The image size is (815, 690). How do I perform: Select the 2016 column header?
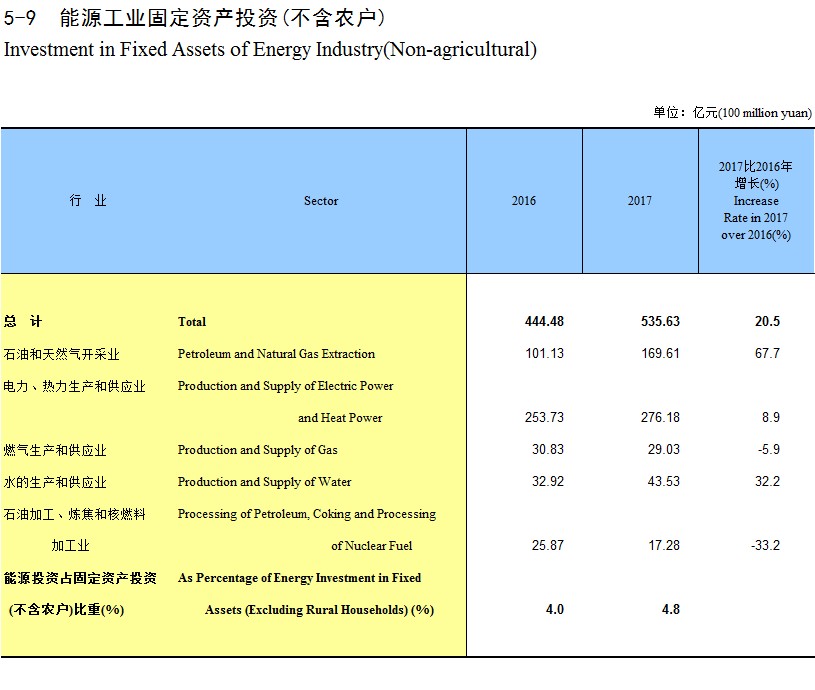coord(523,201)
